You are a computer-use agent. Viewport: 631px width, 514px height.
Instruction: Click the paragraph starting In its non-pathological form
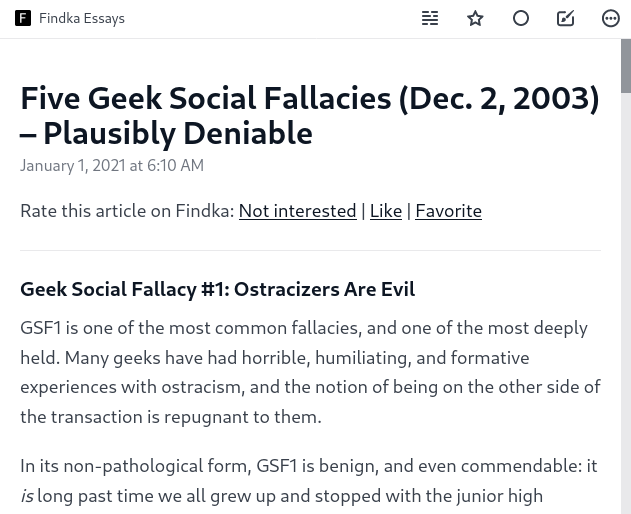click(x=309, y=481)
